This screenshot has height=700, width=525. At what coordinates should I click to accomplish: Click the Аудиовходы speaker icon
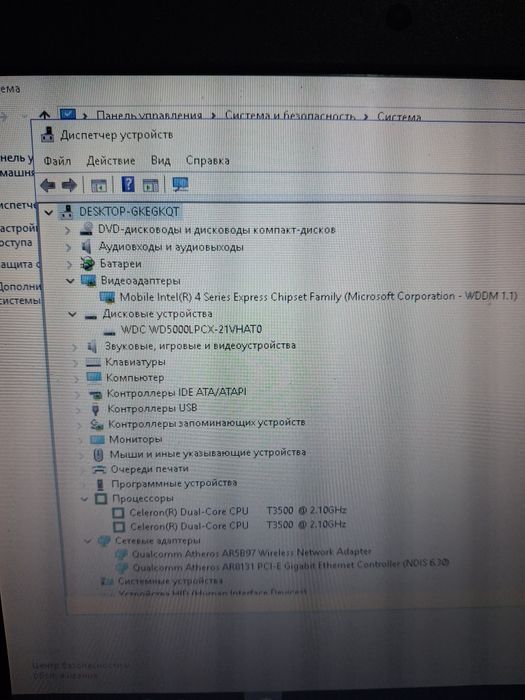point(87,246)
